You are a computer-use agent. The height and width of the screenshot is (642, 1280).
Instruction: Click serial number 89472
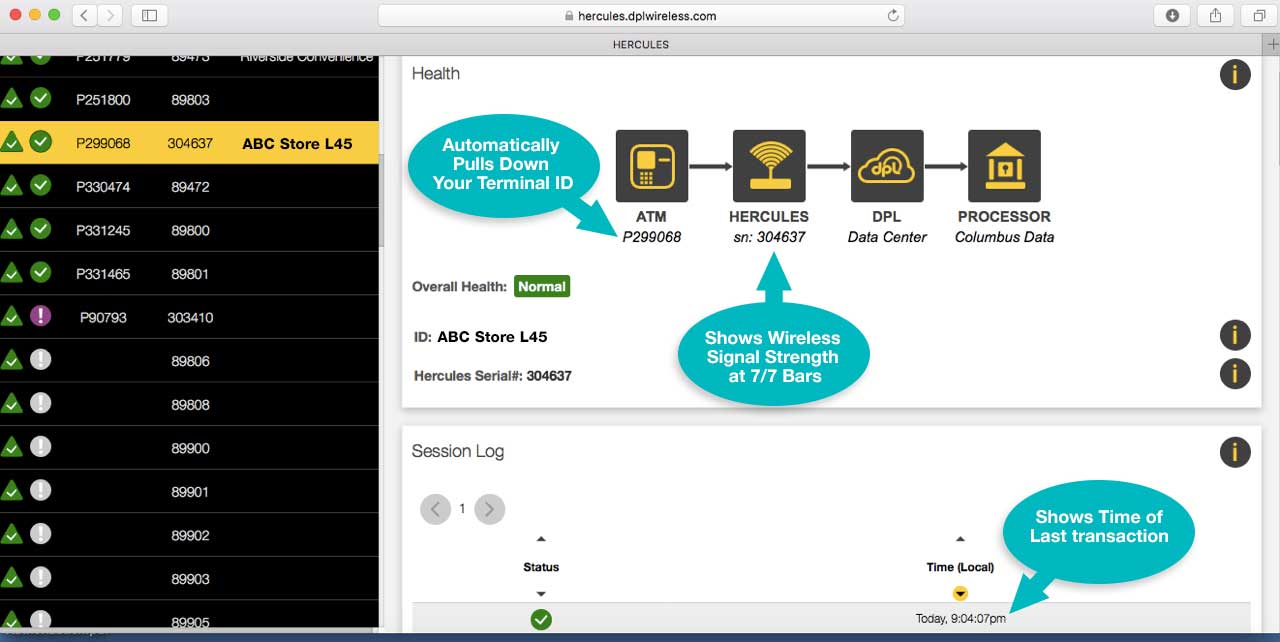coord(190,187)
